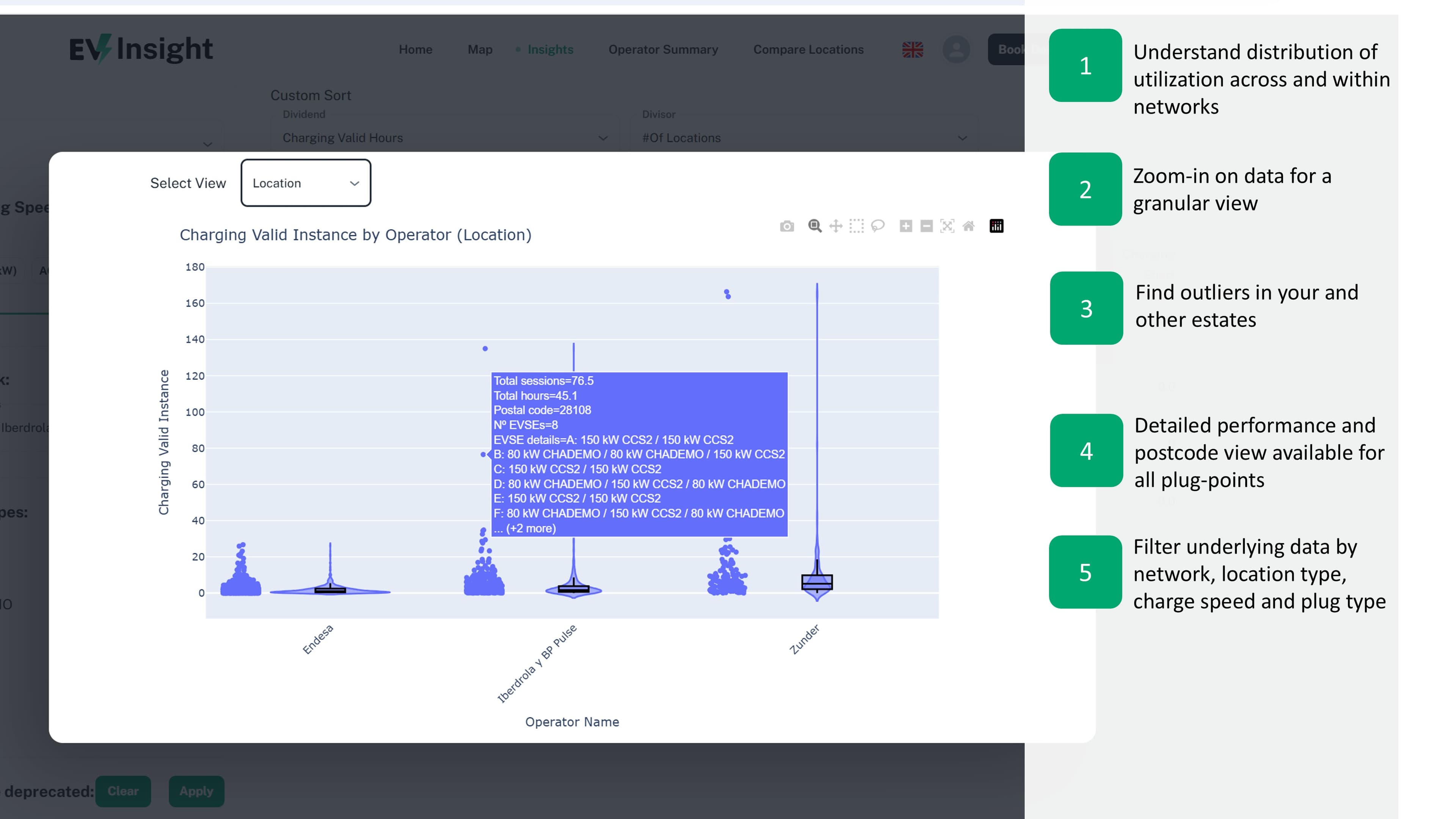Click the Nº EVSEs=8 tooltip line

click(526, 425)
